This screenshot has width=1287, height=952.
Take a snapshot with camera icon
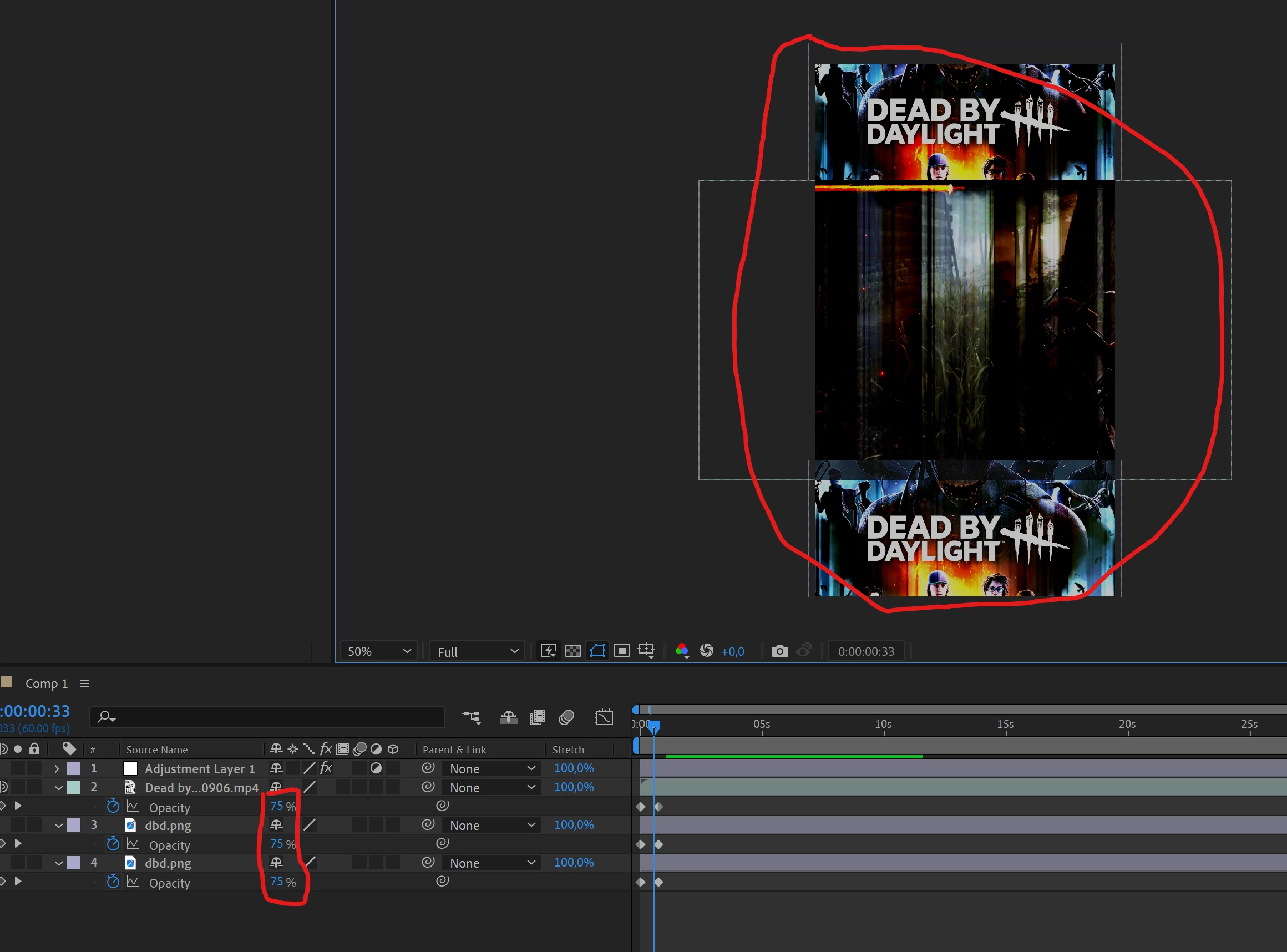coord(779,651)
